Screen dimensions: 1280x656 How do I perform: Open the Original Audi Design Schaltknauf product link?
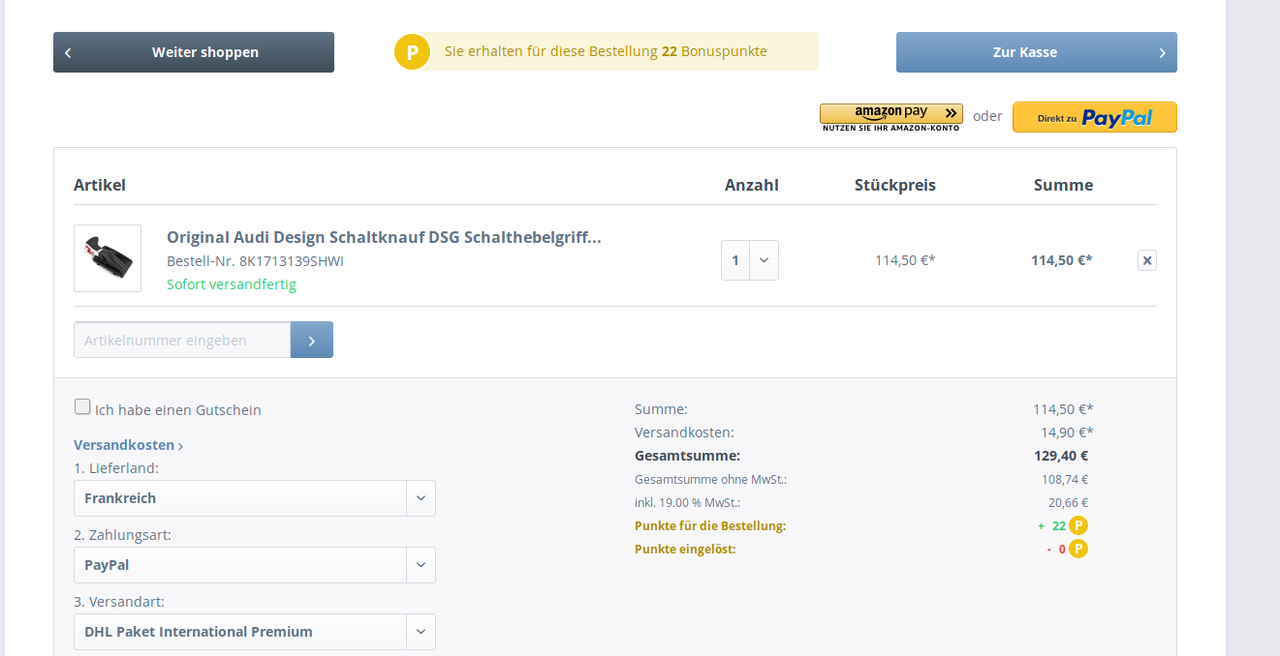coord(384,237)
